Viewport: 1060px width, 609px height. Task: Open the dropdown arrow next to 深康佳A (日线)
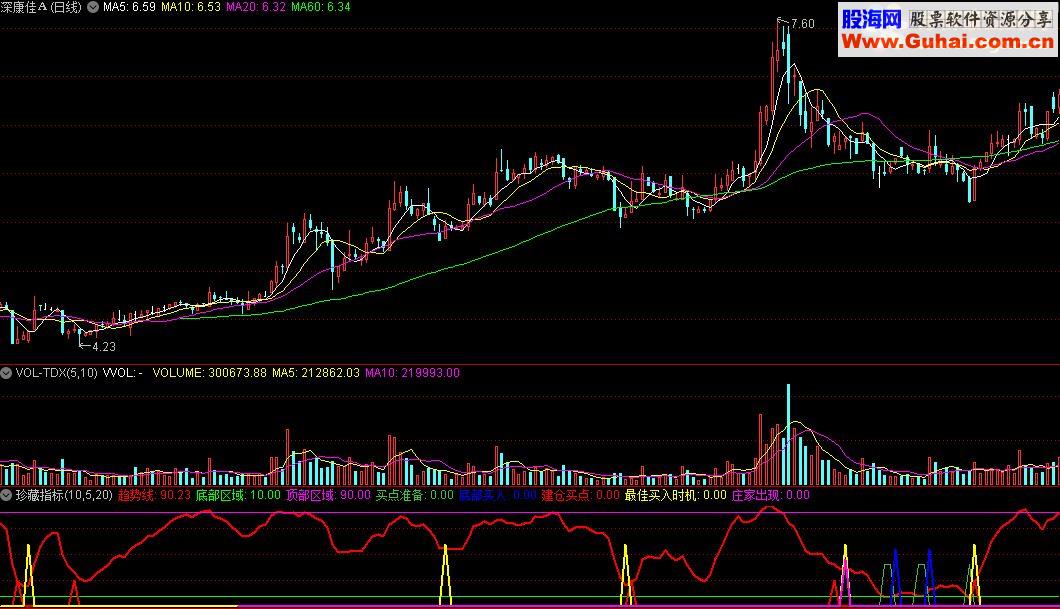pyautogui.click(x=93, y=7)
